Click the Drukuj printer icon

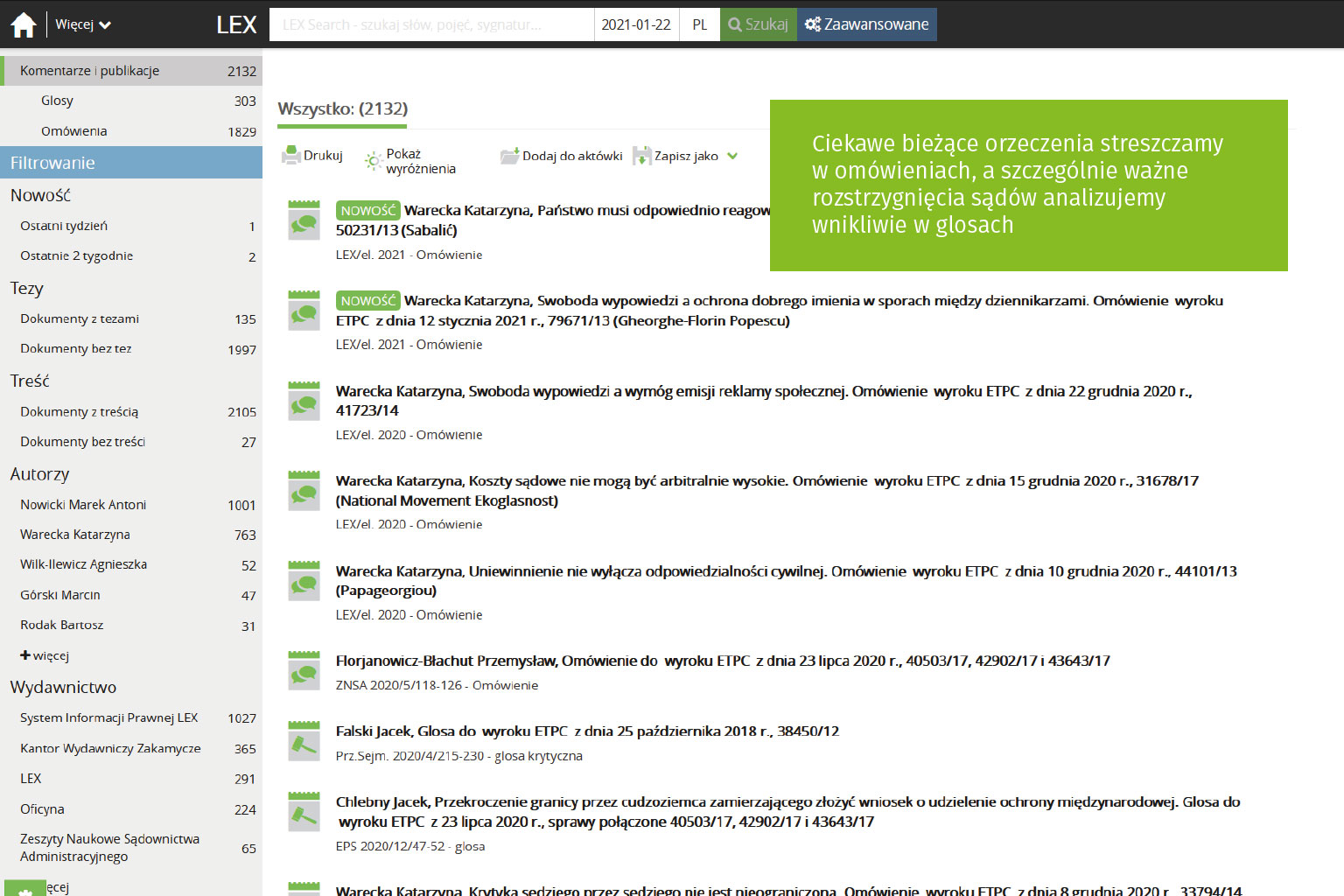[290, 156]
